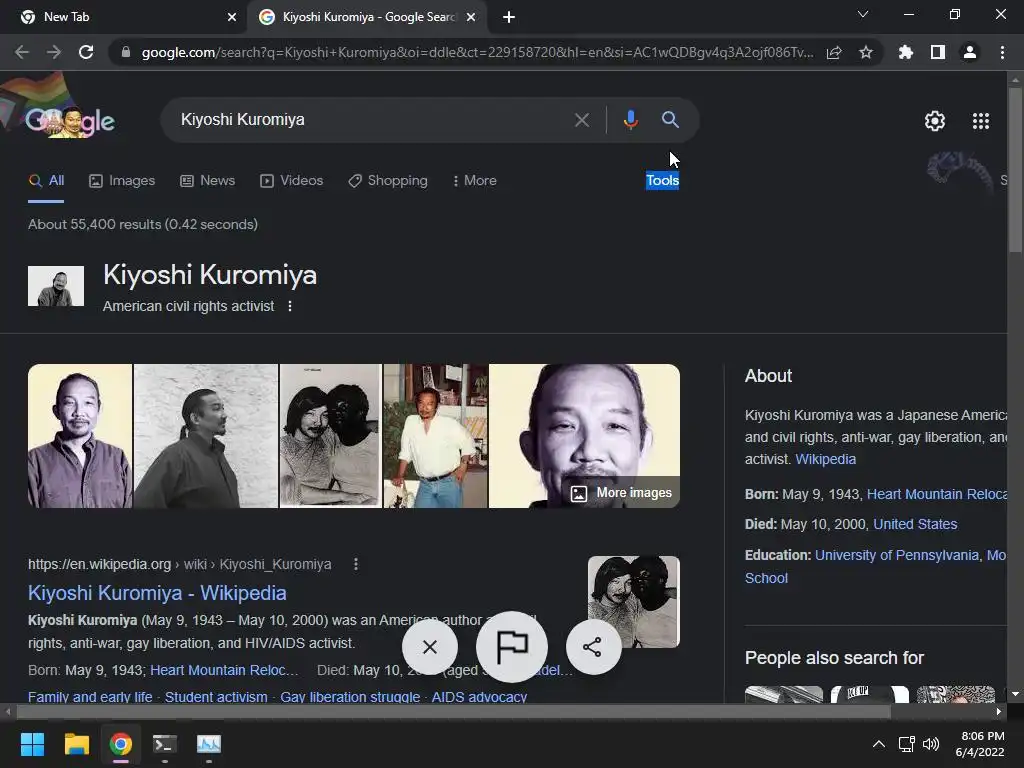The width and height of the screenshot is (1024, 768).
Task: Close the doodle overlay with X button
Action: point(430,647)
